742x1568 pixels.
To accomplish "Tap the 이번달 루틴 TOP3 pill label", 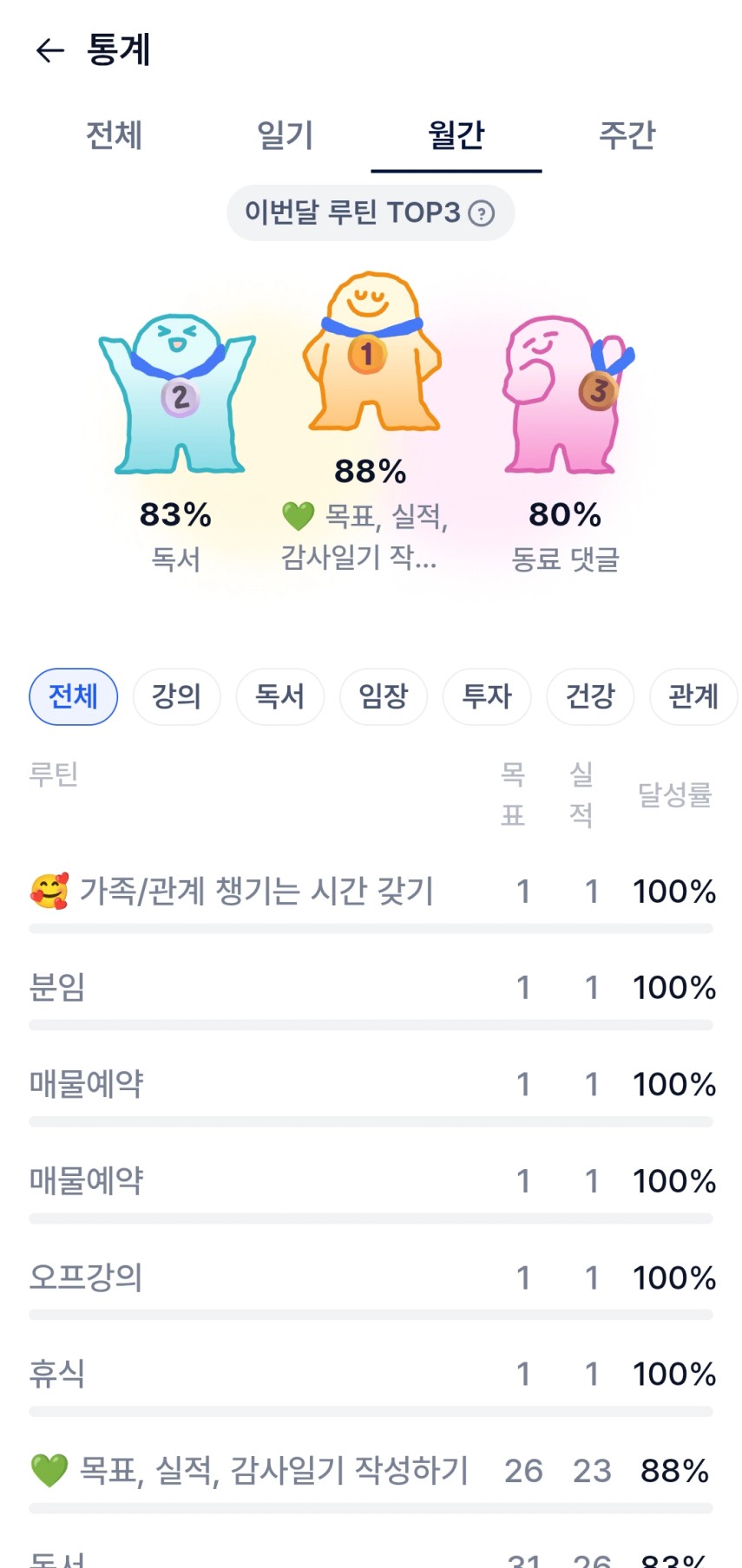I will tap(352, 213).
